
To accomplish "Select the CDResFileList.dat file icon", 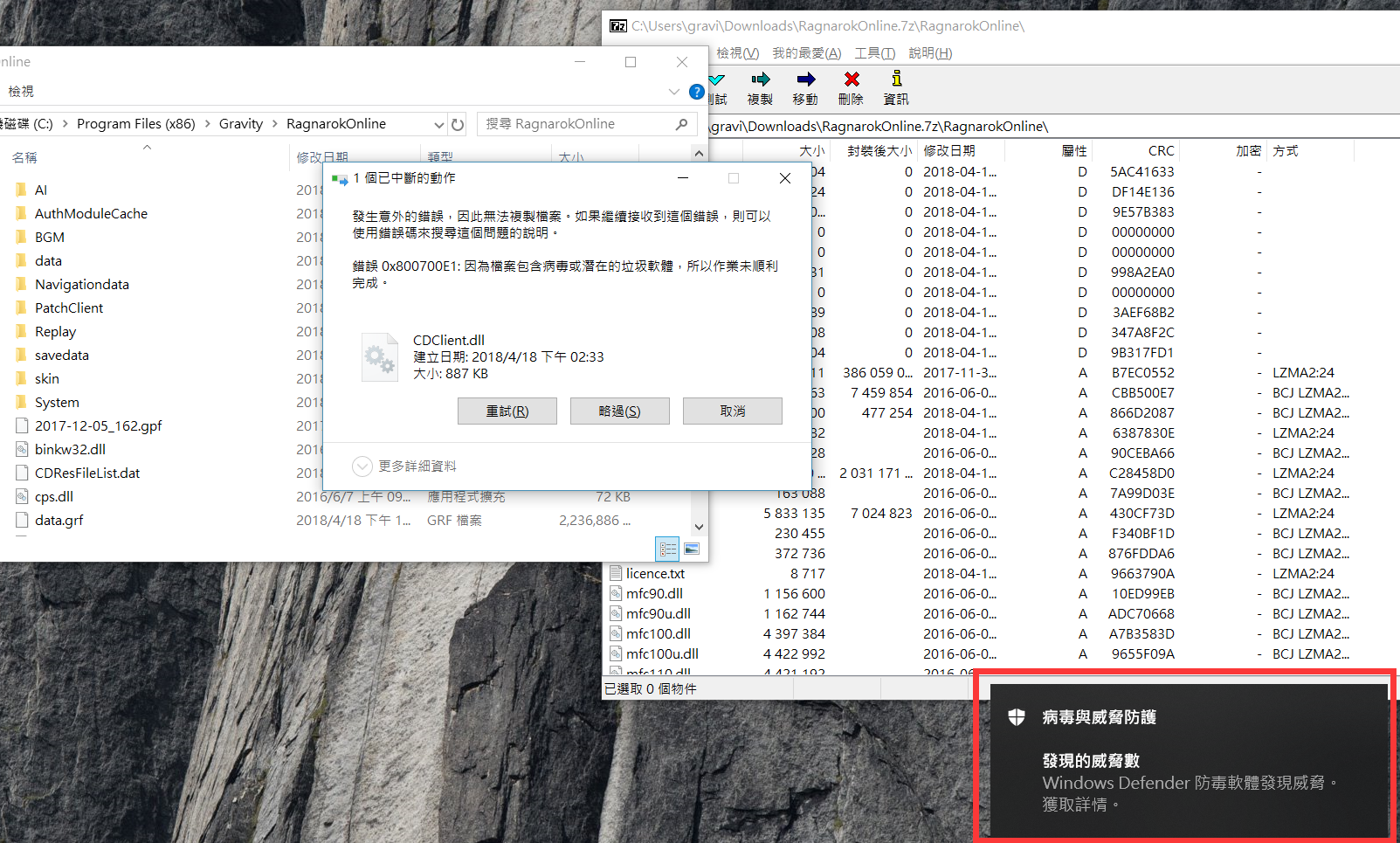I will tap(22, 473).
